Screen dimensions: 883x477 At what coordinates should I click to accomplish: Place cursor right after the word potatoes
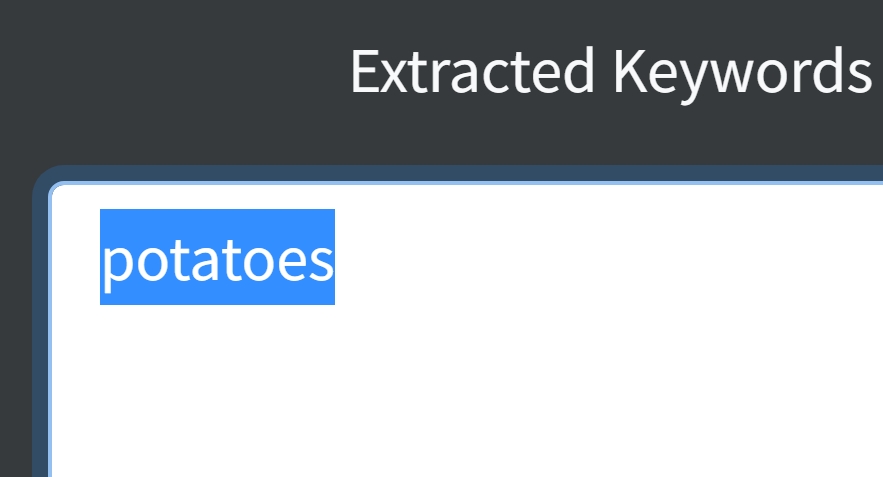click(x=336, y=258)
